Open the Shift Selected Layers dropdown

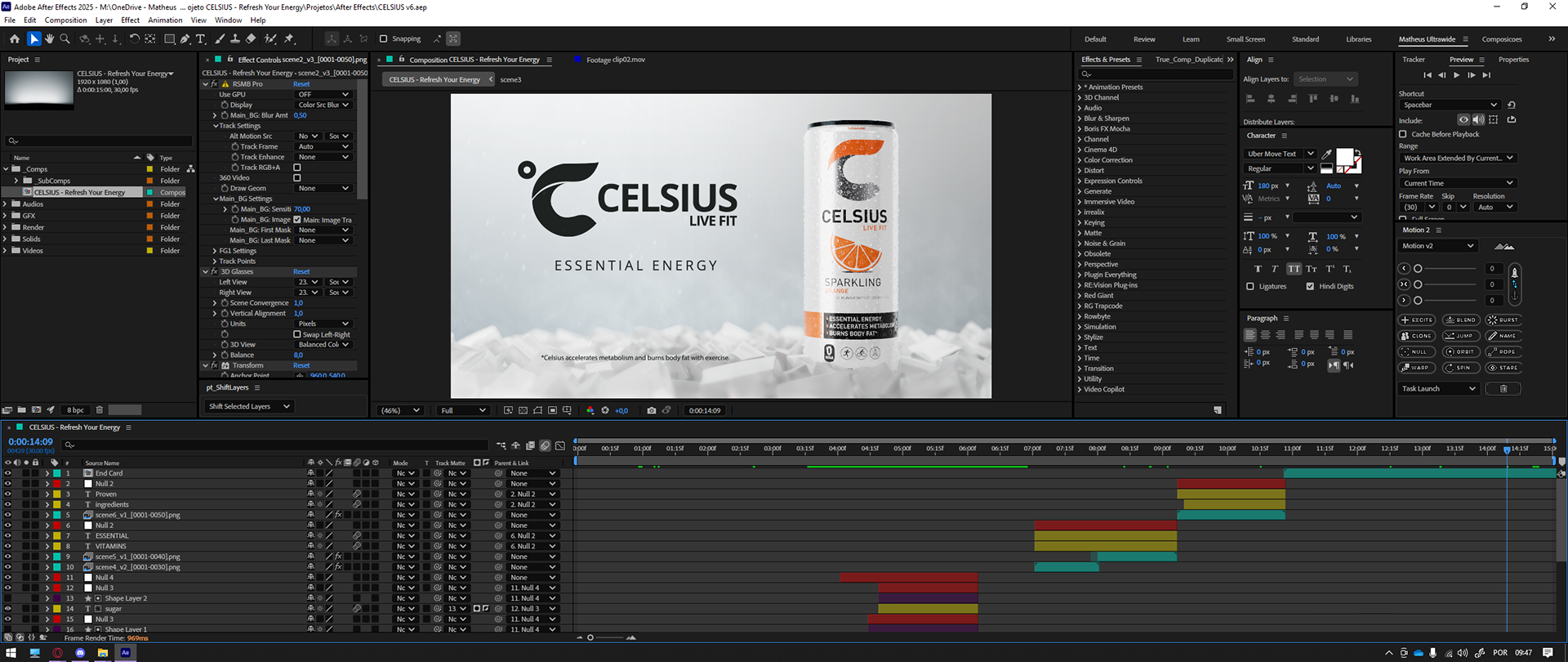point(249,406)
